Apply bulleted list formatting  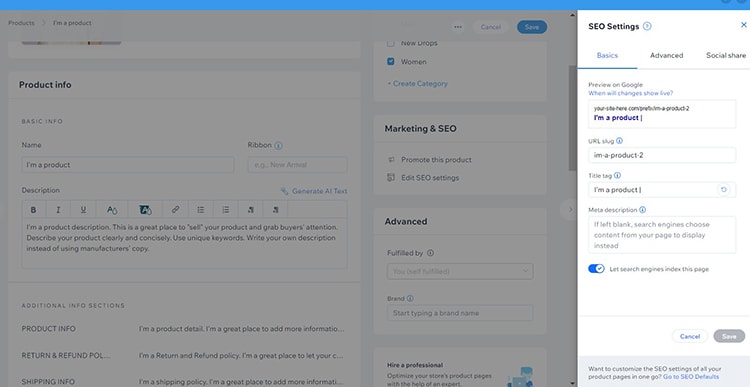(200, 210)
